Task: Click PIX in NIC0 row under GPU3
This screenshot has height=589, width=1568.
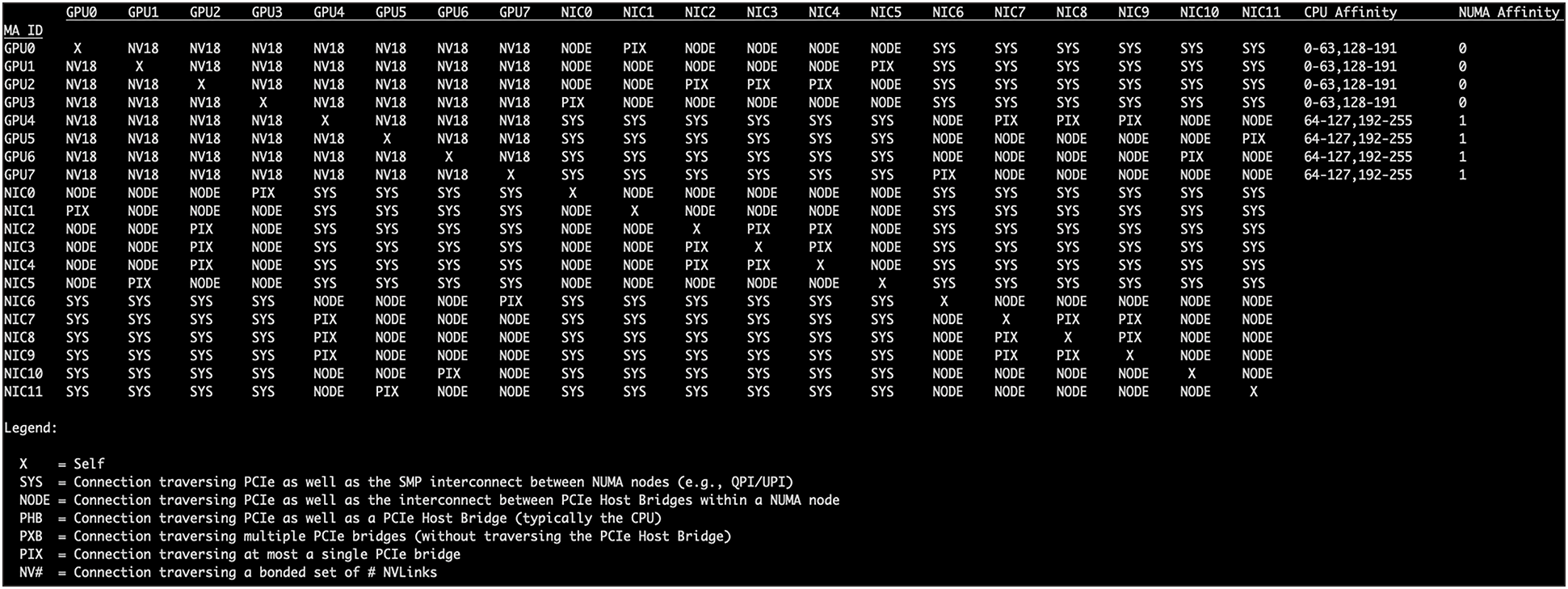Action: (x=263, y=192)
